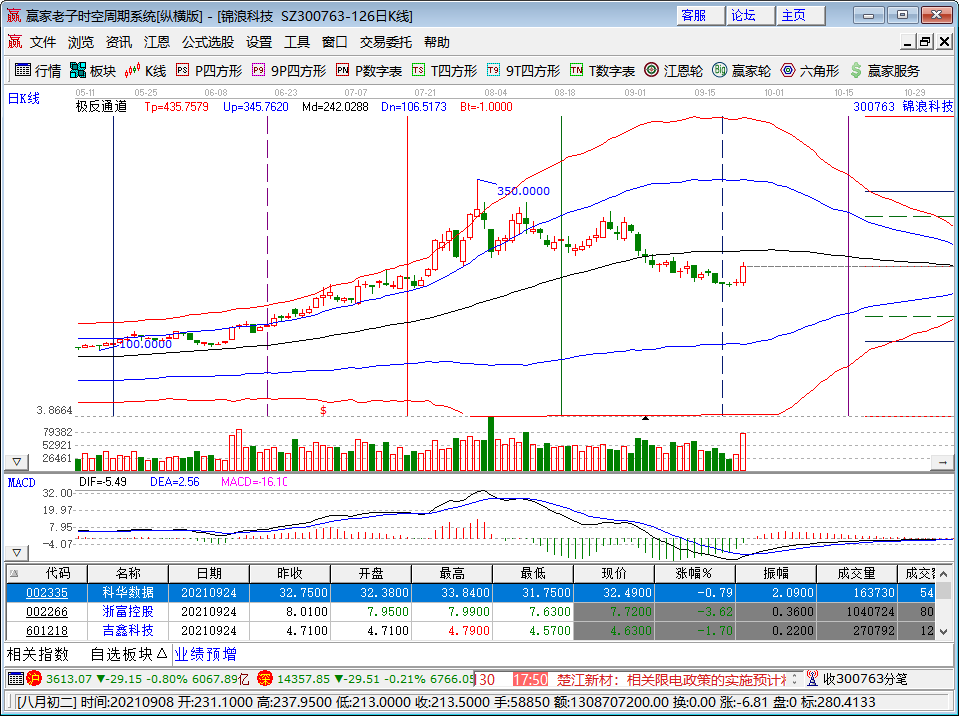
Task: Open the 工具 menu
Action: click(297, 42)
